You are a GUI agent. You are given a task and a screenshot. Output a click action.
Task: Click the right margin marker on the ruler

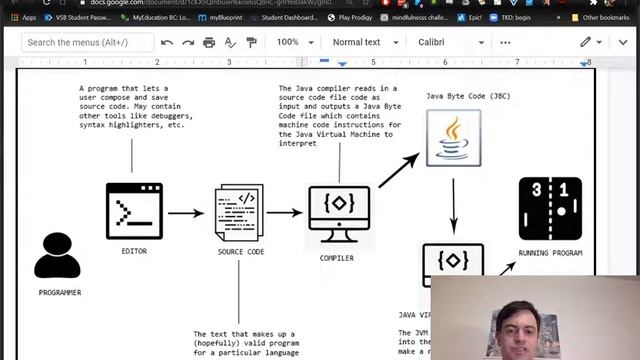pos(584,63)
